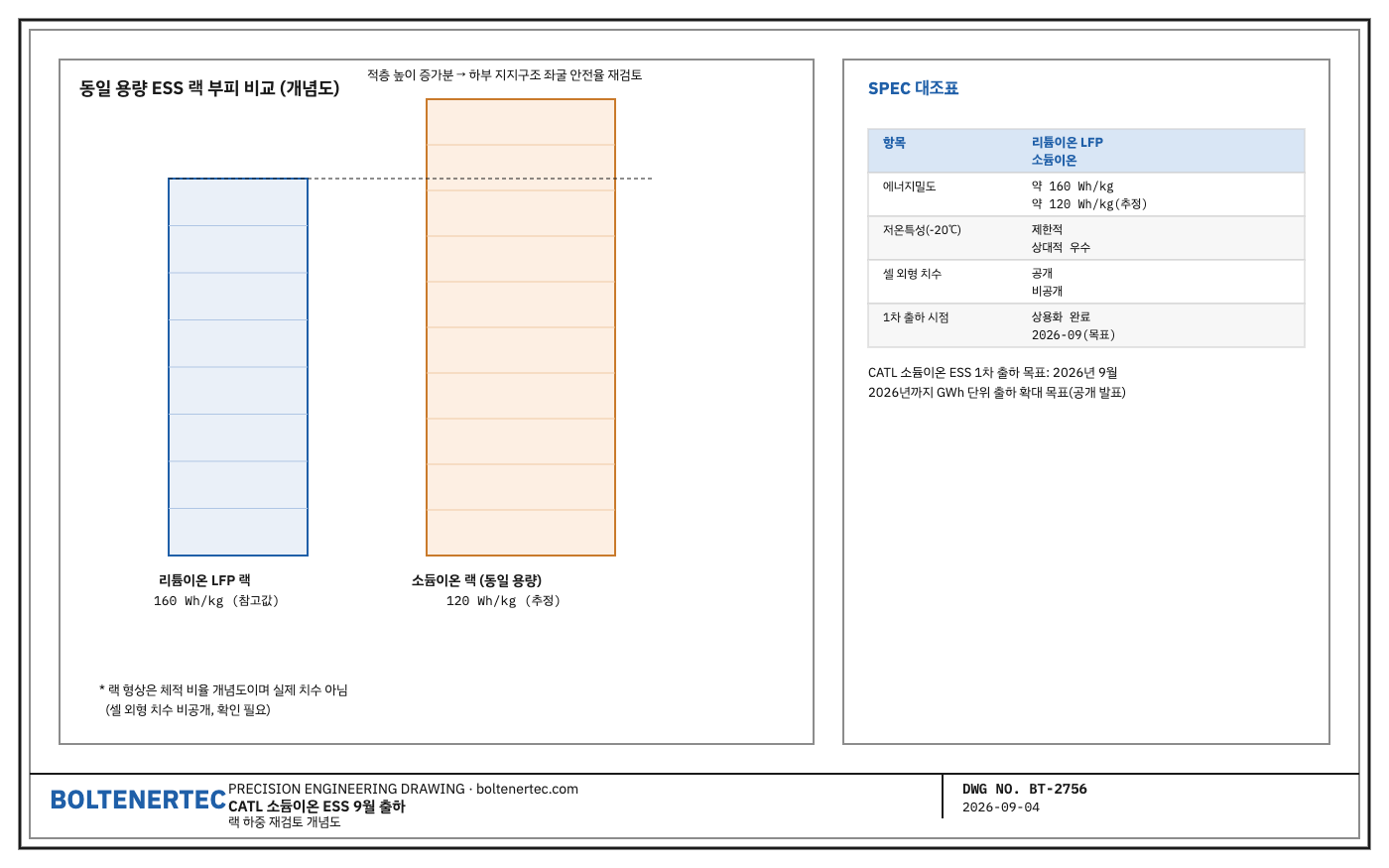The height and width of the screenshot is (868, 1389).
Task: Click the row label '1차 출하 시점'
Action: click(x=916, y=317)
